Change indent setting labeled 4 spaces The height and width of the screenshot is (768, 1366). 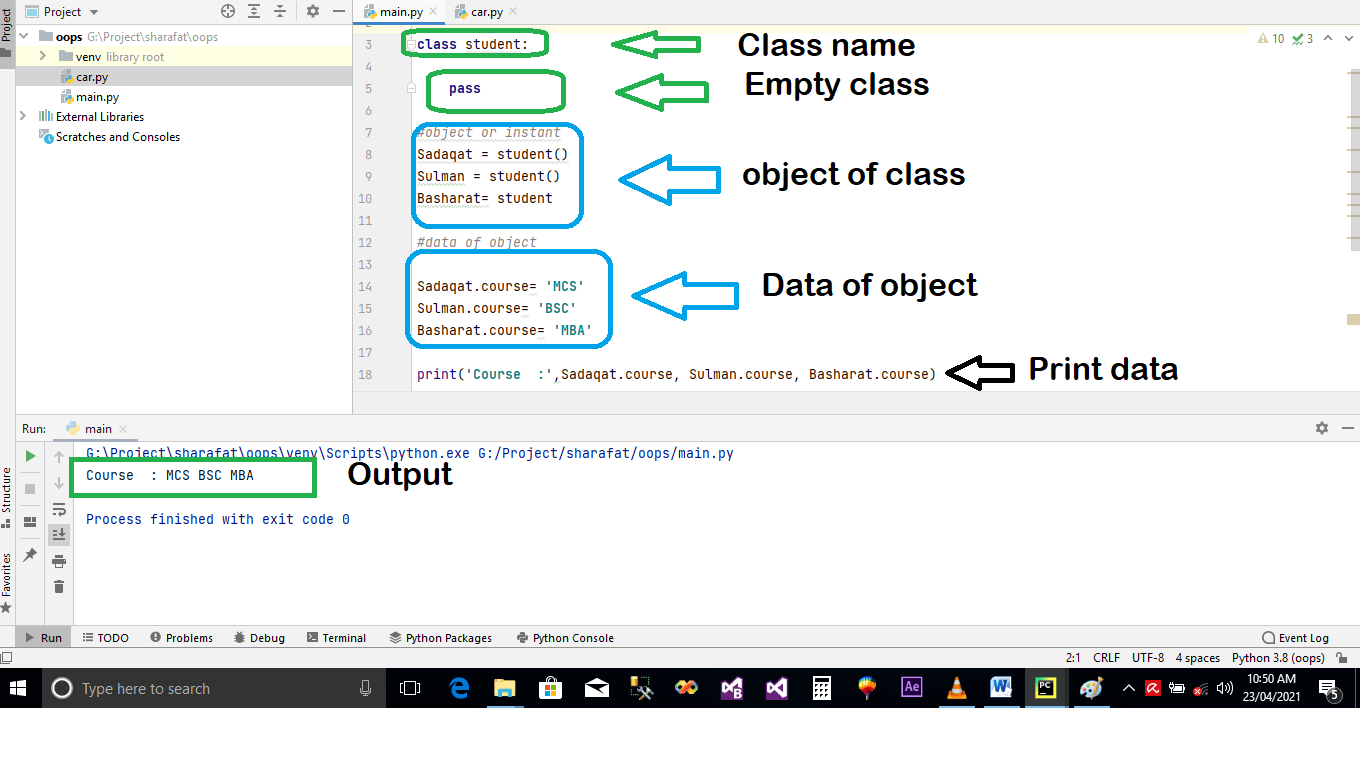1196,657
